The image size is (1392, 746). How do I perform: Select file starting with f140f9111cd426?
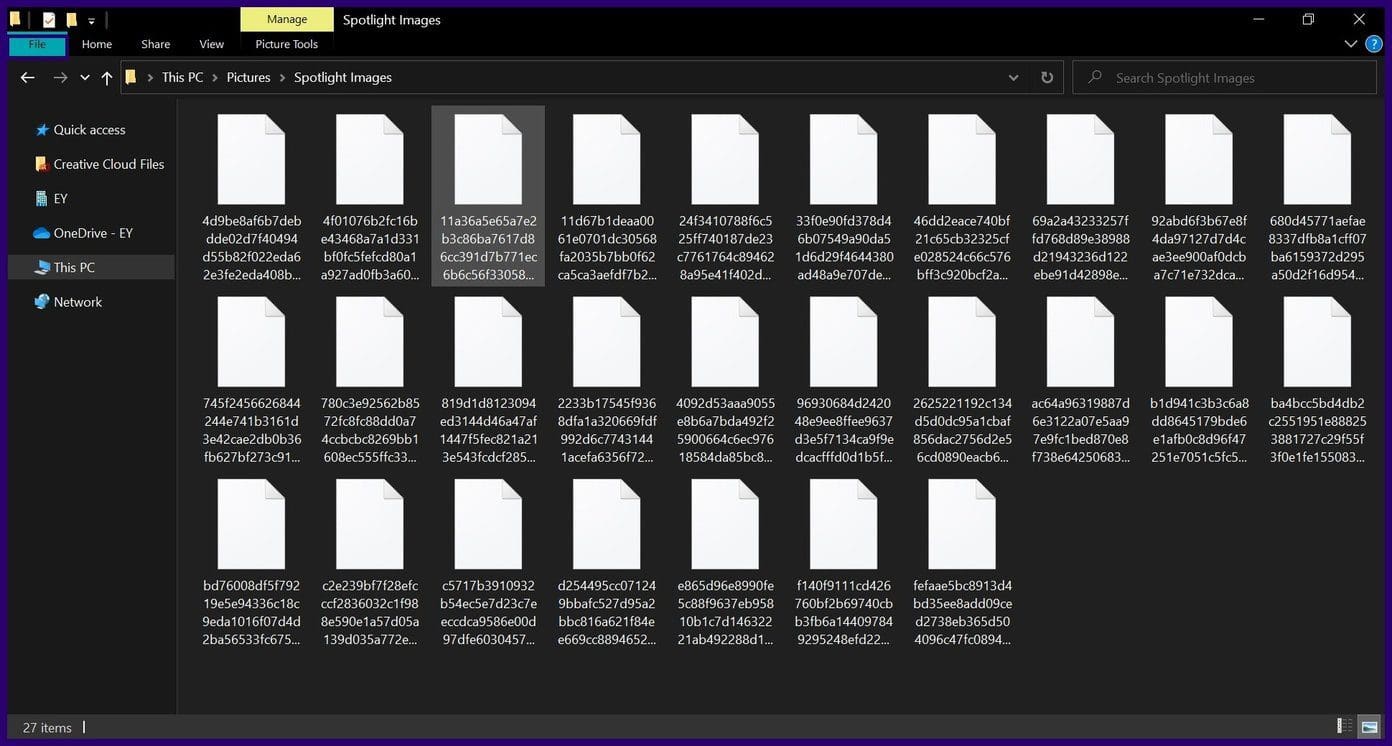[x=843, y=562]
